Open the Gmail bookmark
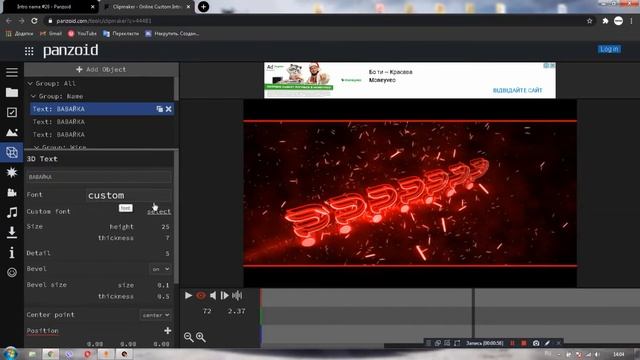This screenshot has width=640, height=360. click(x=51, y=33)
